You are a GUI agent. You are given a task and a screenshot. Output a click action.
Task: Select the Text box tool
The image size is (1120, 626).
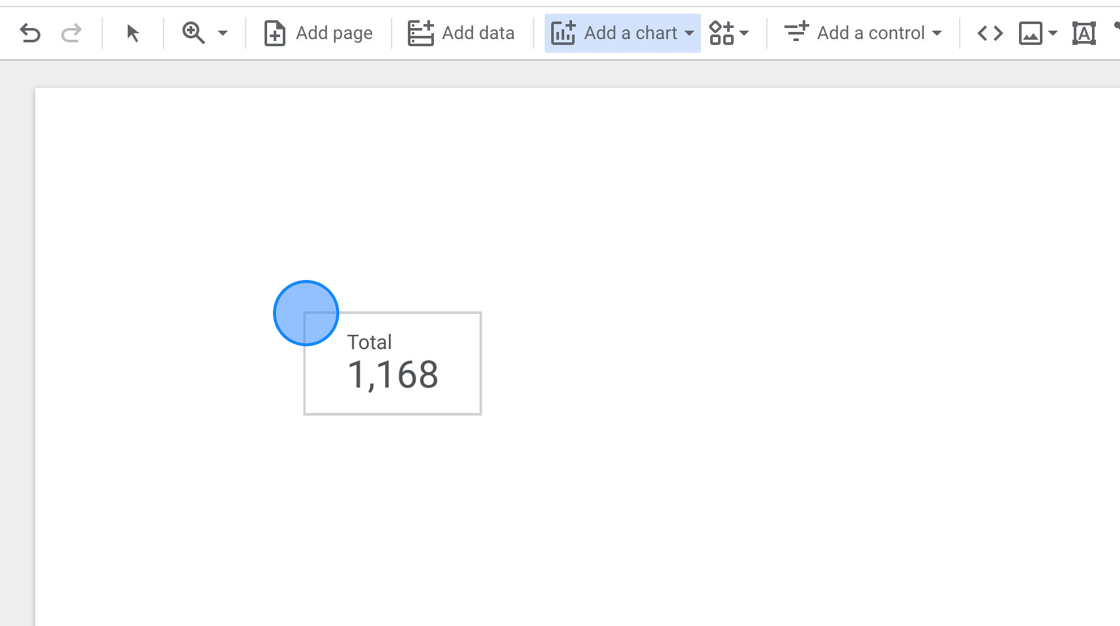[1084, 33]
